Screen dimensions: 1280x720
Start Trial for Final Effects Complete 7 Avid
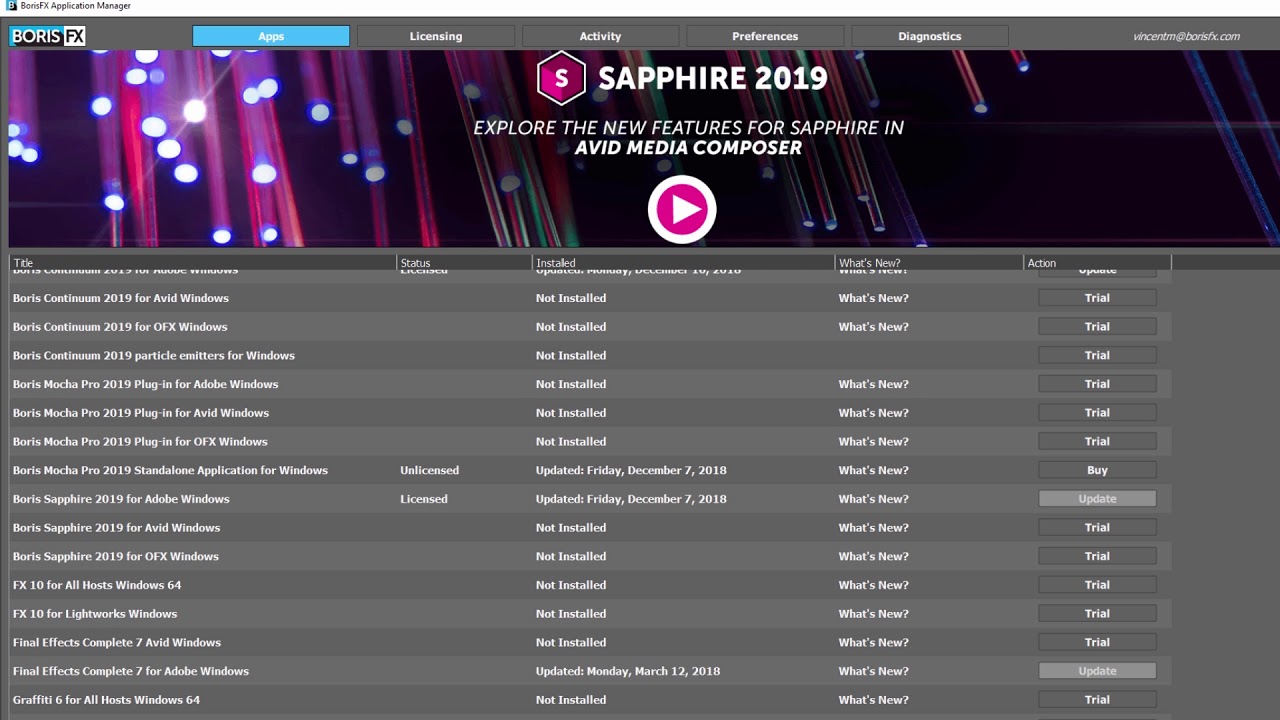pyautogui.click(x=1097, y=643)
